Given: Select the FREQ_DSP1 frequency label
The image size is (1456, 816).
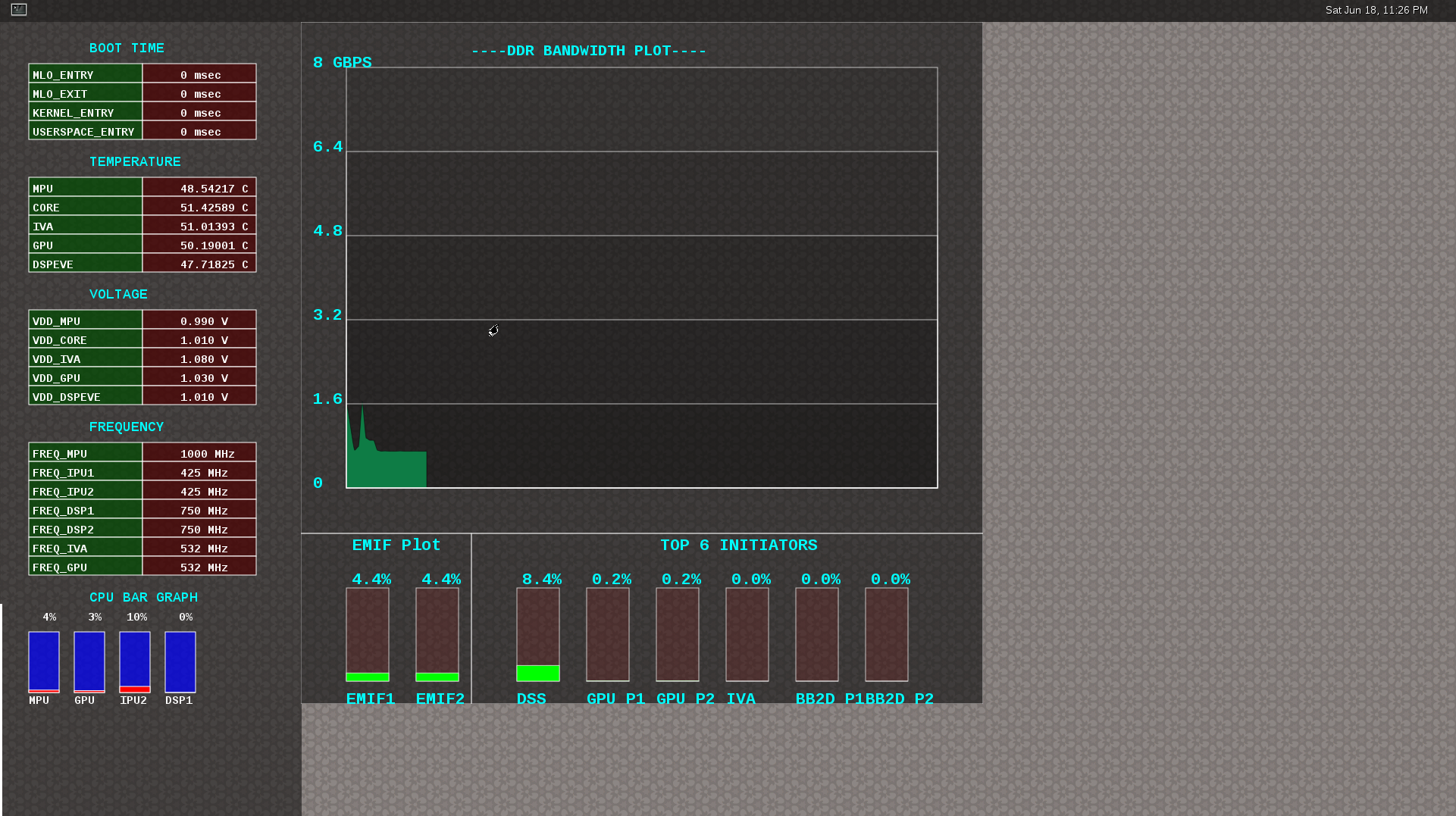Looking at the screenshot, I should 86,510.
